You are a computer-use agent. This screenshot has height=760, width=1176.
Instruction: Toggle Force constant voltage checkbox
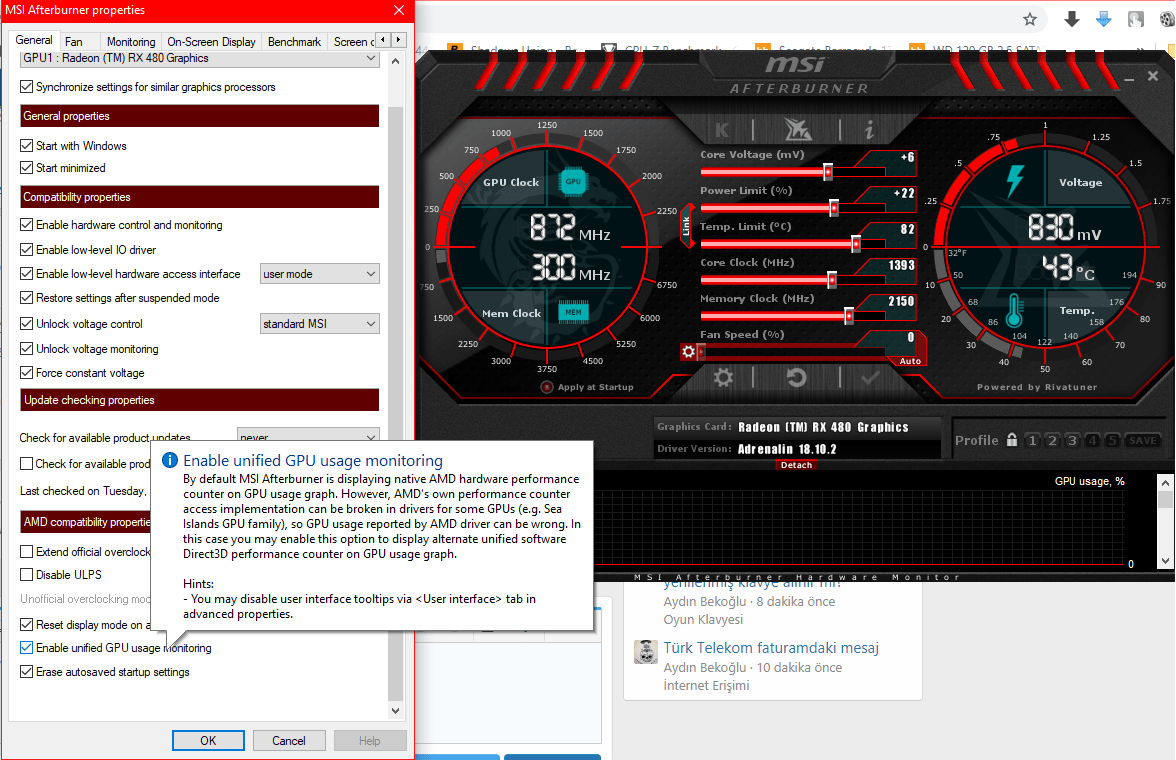point(26,373)
